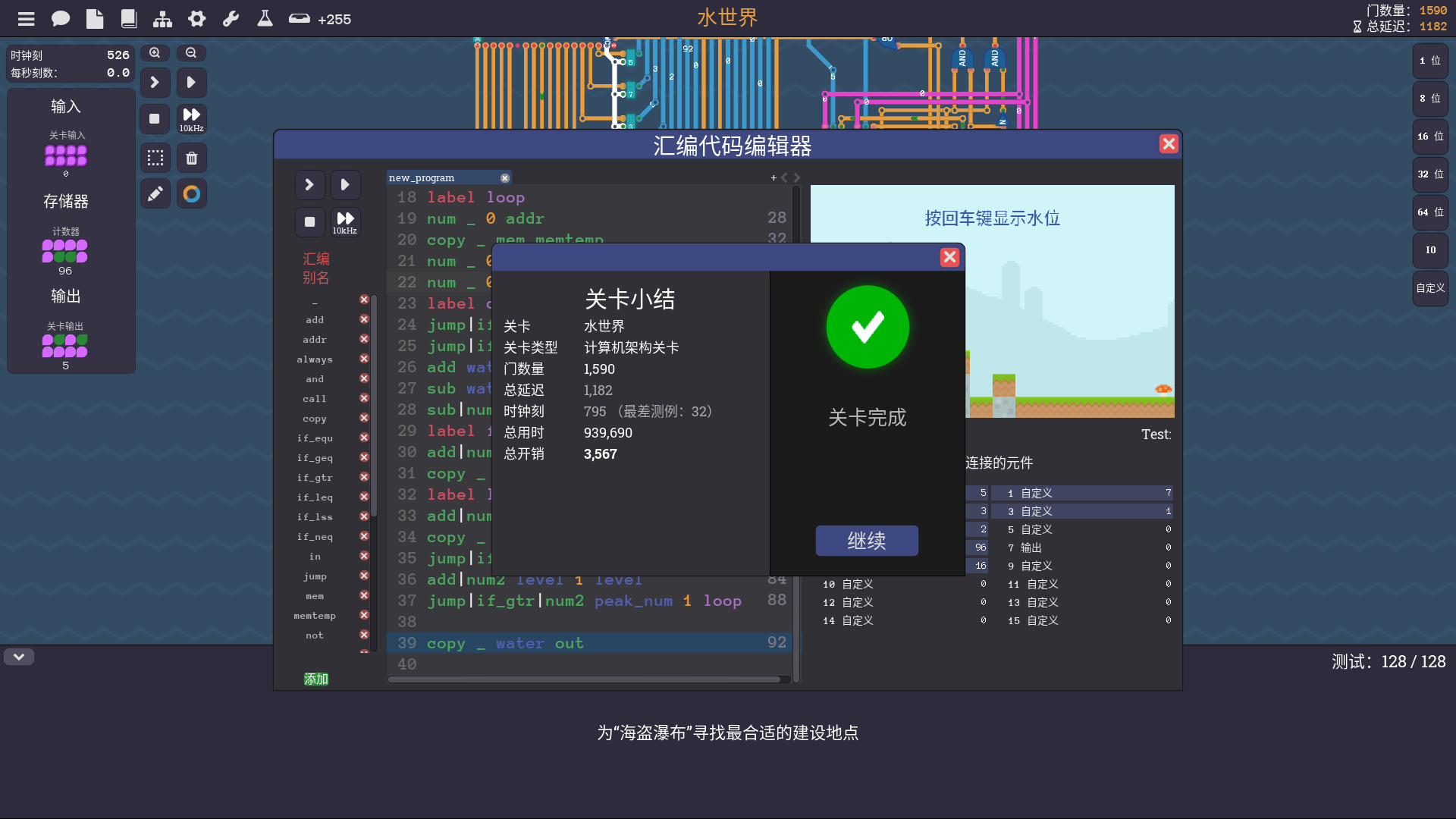The width and height of the screenshot is (1456, 819).
Task: Add a new program tab with plus
Action: [x=773, y=177]
